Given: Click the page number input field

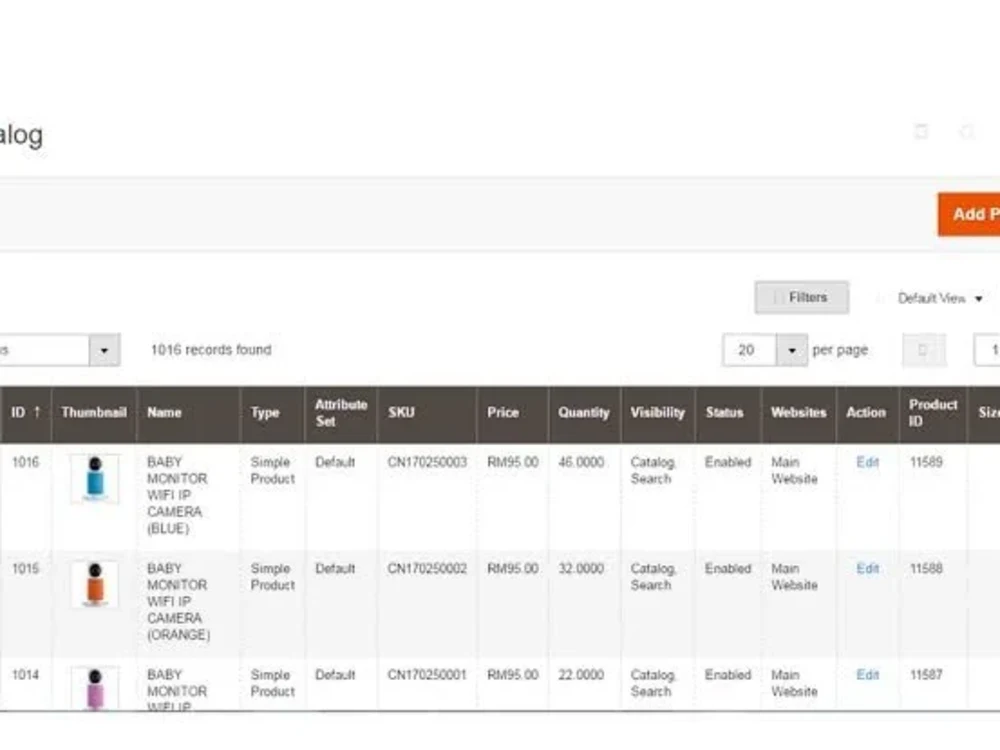Looking at the screenshot, I should pyautogui.click(x=987, y=350).
